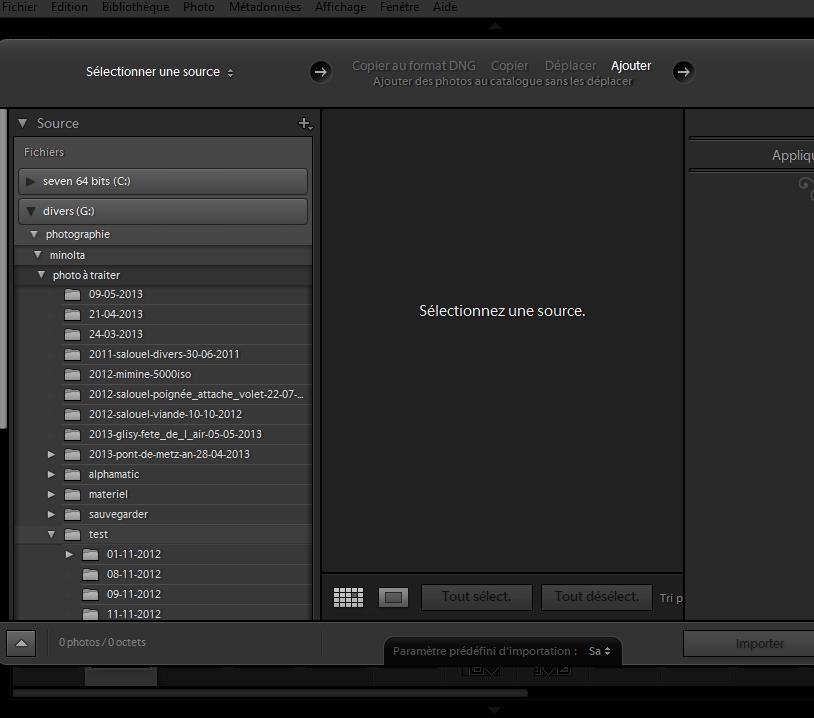Click folder icon beside sauvegarder
The height and width of the screenshot is (718, 814).
pyautogui.click(x=72, y=515)
